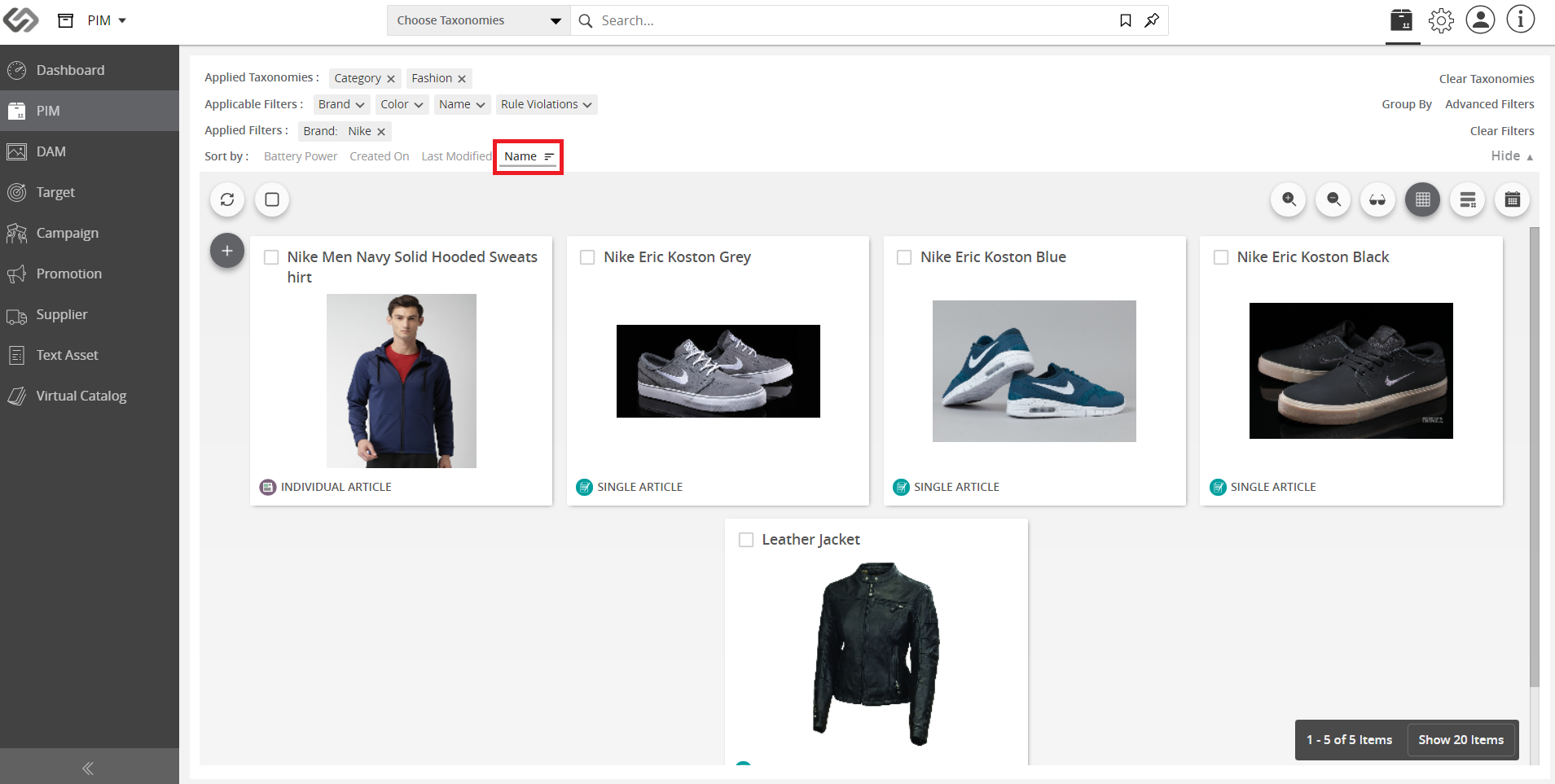Screen dimensions: 1555x784
Task: Click the glasses preview icon
Action: 1378,199
